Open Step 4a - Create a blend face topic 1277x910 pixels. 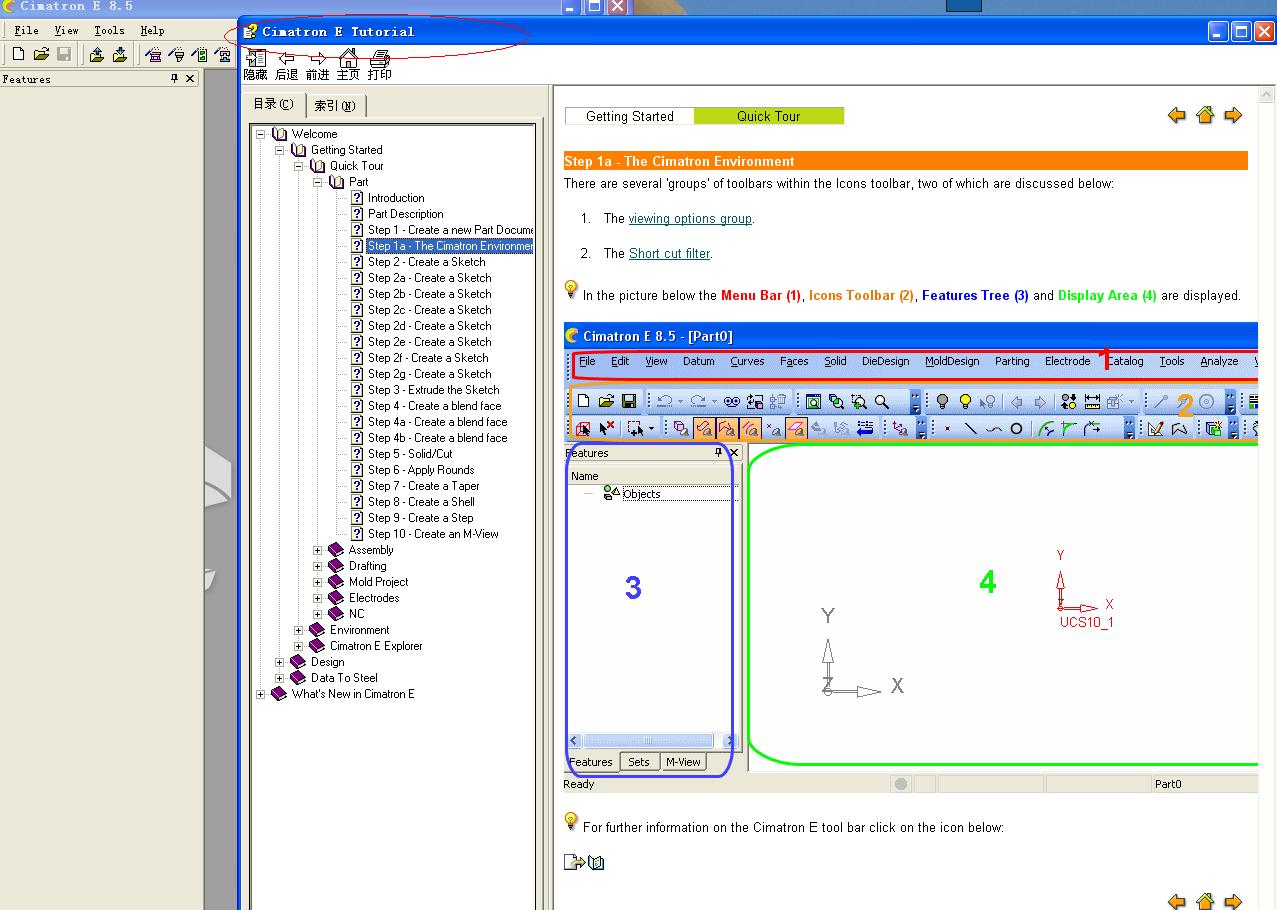[x=437, y=422]
